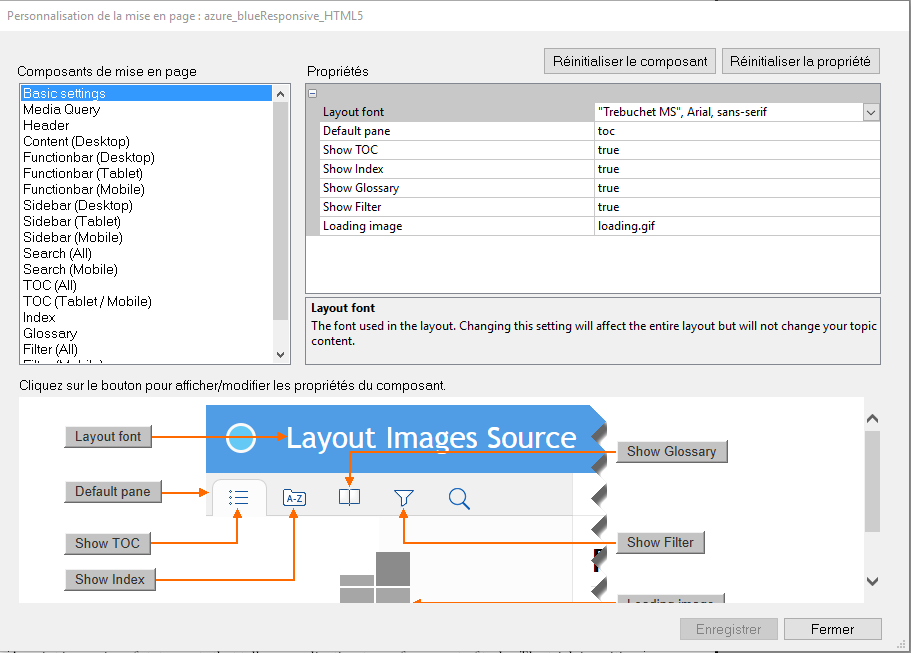Select Sidebar (Desktop) component
Image resolution: width=911 pixels, height=654 pixels.
(78, 205)
